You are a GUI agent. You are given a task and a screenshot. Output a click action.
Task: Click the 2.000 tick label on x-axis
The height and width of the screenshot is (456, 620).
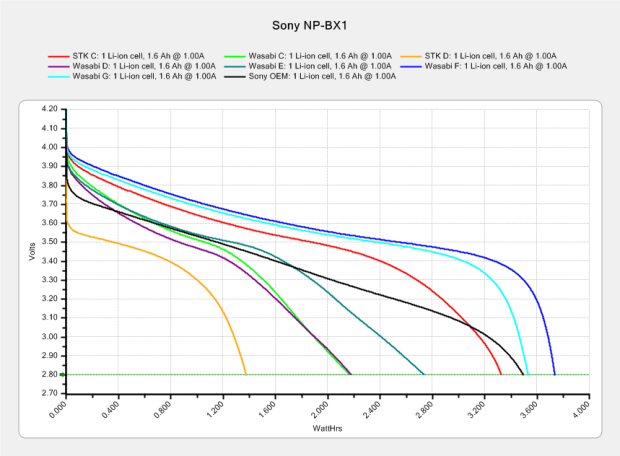[x=319, y=409]
